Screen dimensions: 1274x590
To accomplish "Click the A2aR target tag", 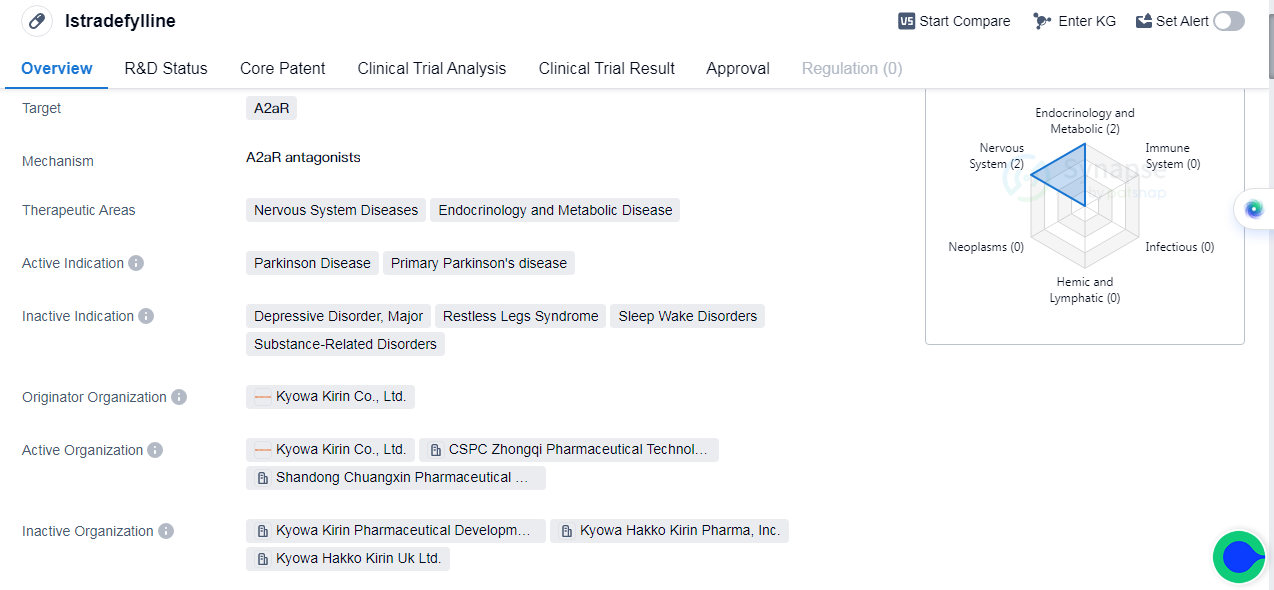I will tap(271, 108).
